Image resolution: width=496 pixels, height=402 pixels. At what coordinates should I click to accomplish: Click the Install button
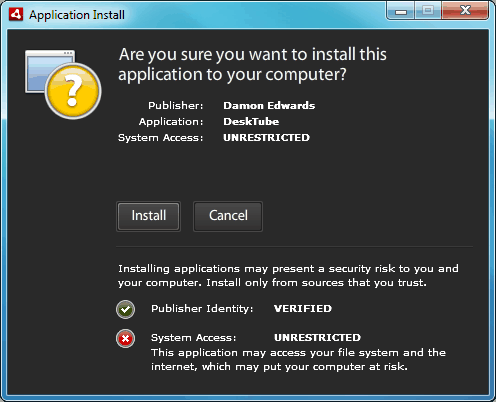click(149, 216)
